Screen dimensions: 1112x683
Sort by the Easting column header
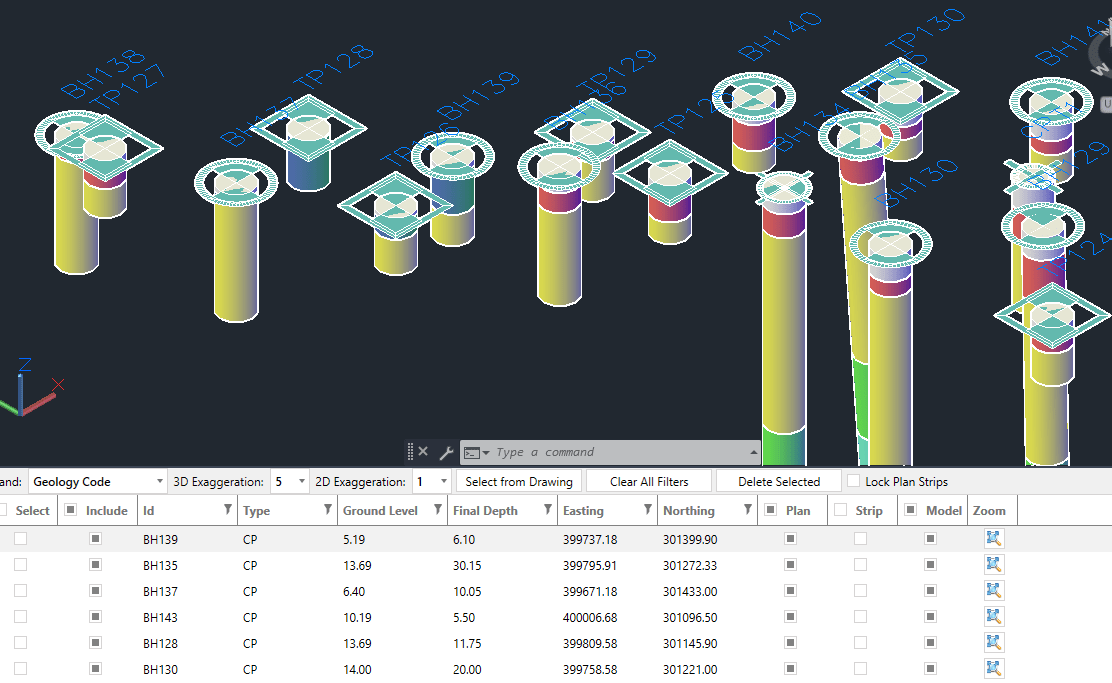(583, 511)
